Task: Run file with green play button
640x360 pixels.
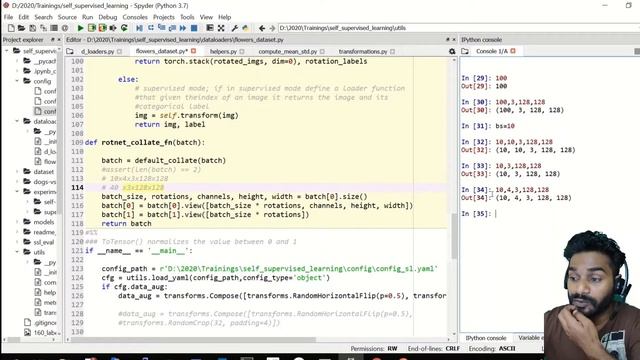Action: [80, 28]
